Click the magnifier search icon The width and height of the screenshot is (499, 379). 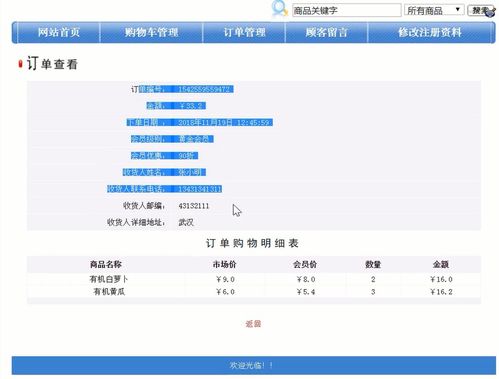coord(279,8)
